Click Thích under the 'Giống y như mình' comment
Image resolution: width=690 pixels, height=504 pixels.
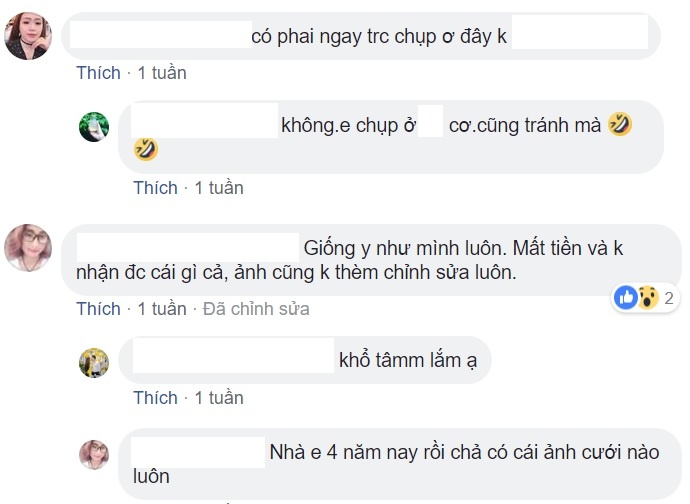pos(98,309)
